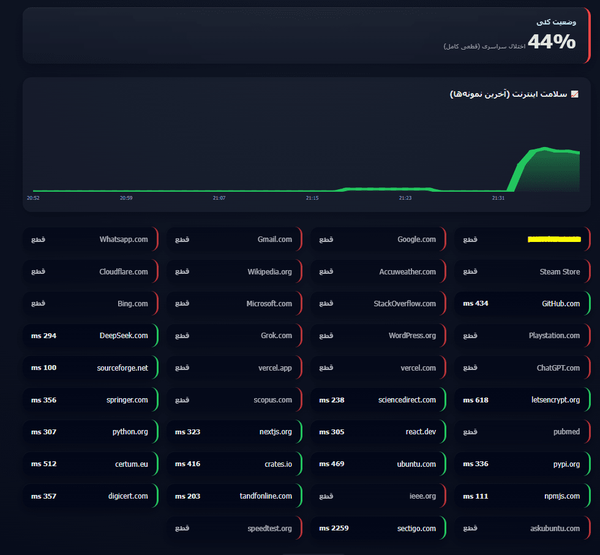Click the letsencrypt.org 618 ms card

pyautogui.click(x=522, y=400)
